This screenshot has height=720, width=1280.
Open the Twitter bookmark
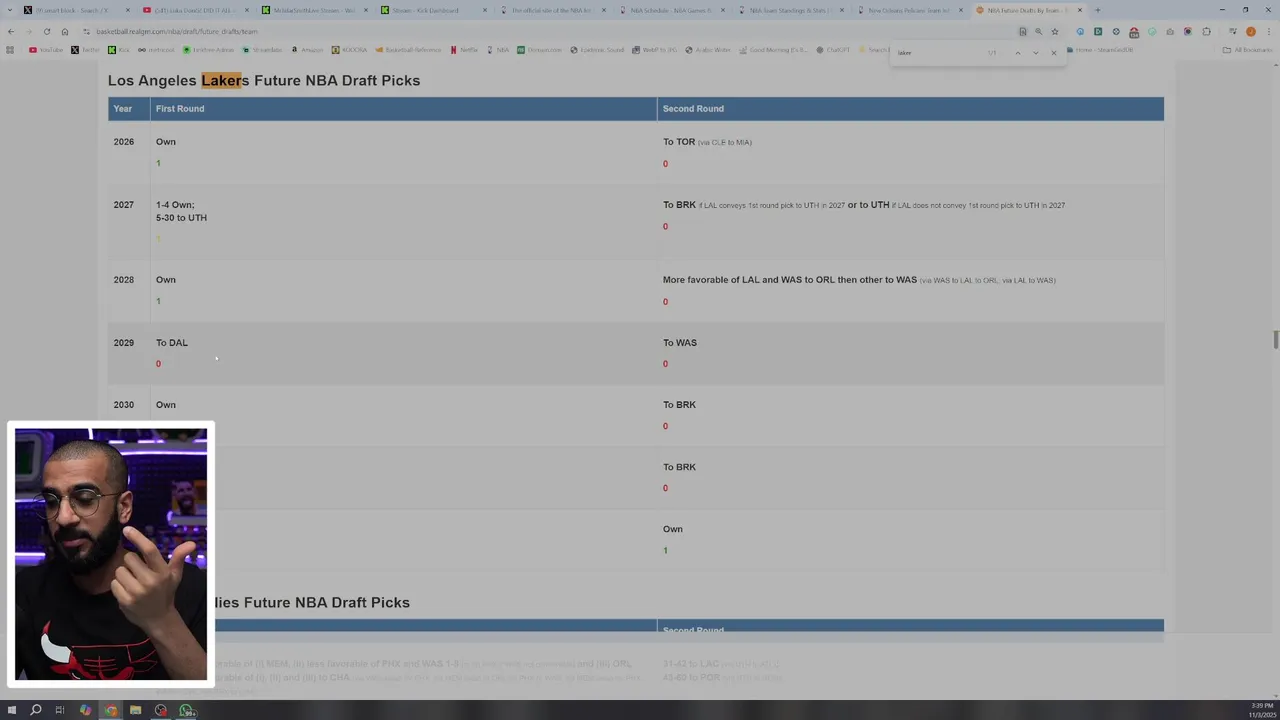[x=85, y=50]
